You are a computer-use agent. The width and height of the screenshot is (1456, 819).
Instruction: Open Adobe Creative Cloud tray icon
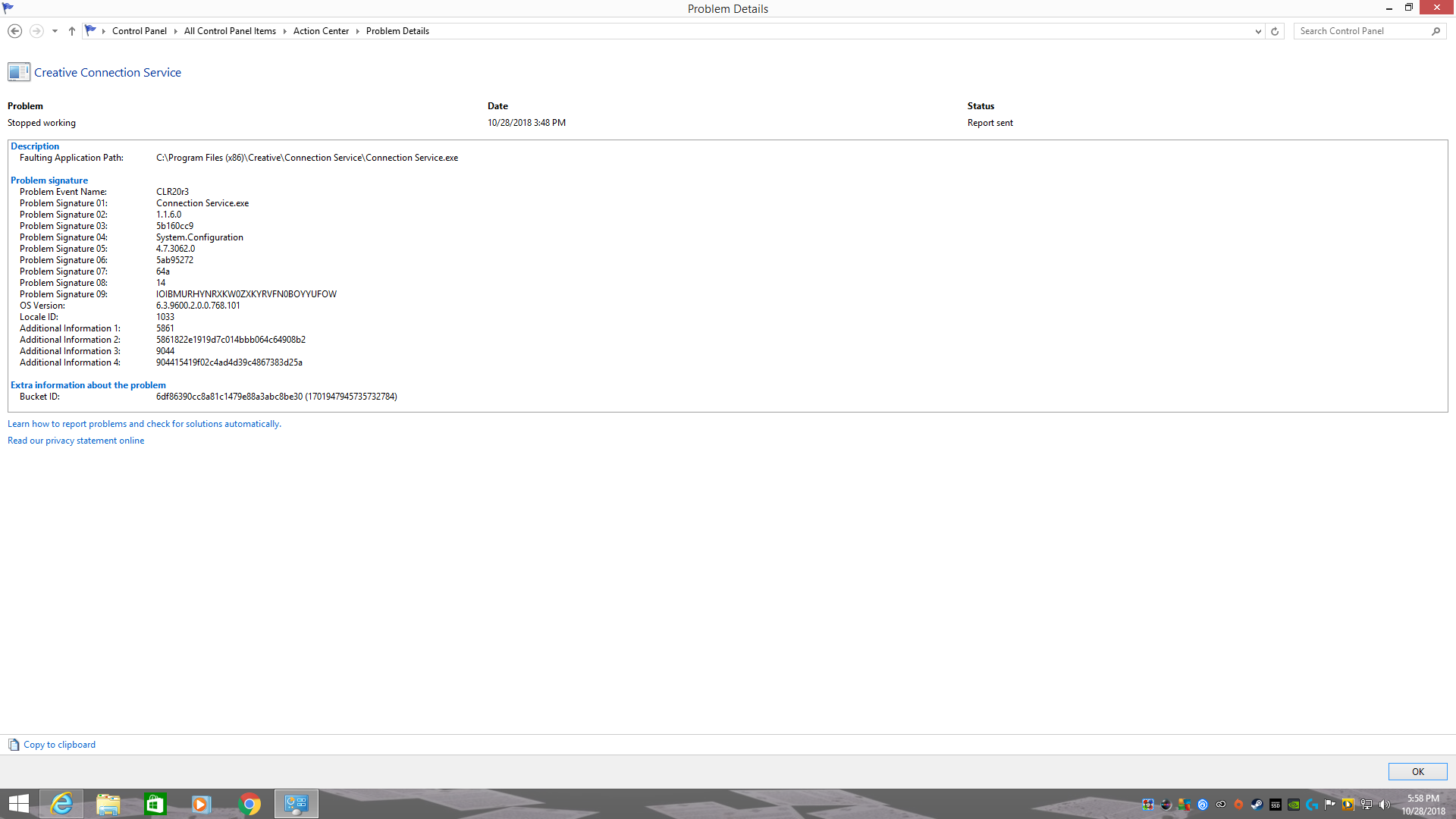[1221, 805]
